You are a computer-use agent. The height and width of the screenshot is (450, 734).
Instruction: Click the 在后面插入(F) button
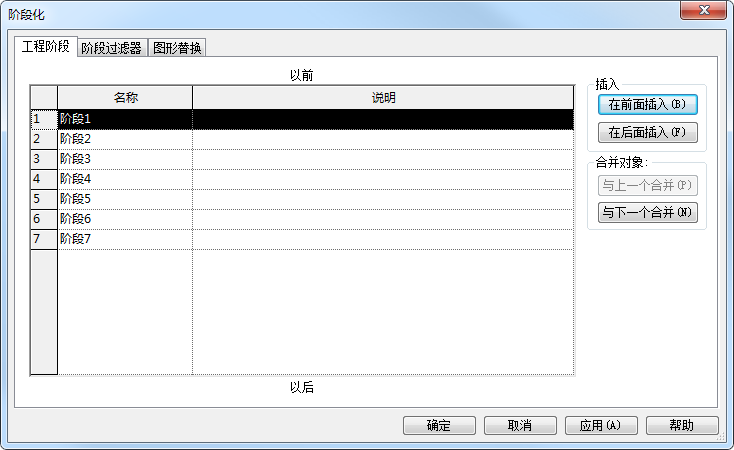[x=647, y=133]
